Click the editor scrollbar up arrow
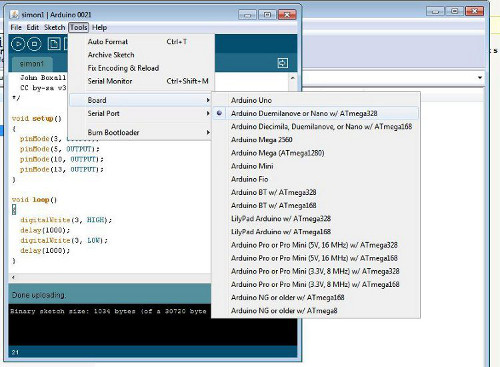The height and width of the screenshot is (367, 500). [x=292, y=78]
